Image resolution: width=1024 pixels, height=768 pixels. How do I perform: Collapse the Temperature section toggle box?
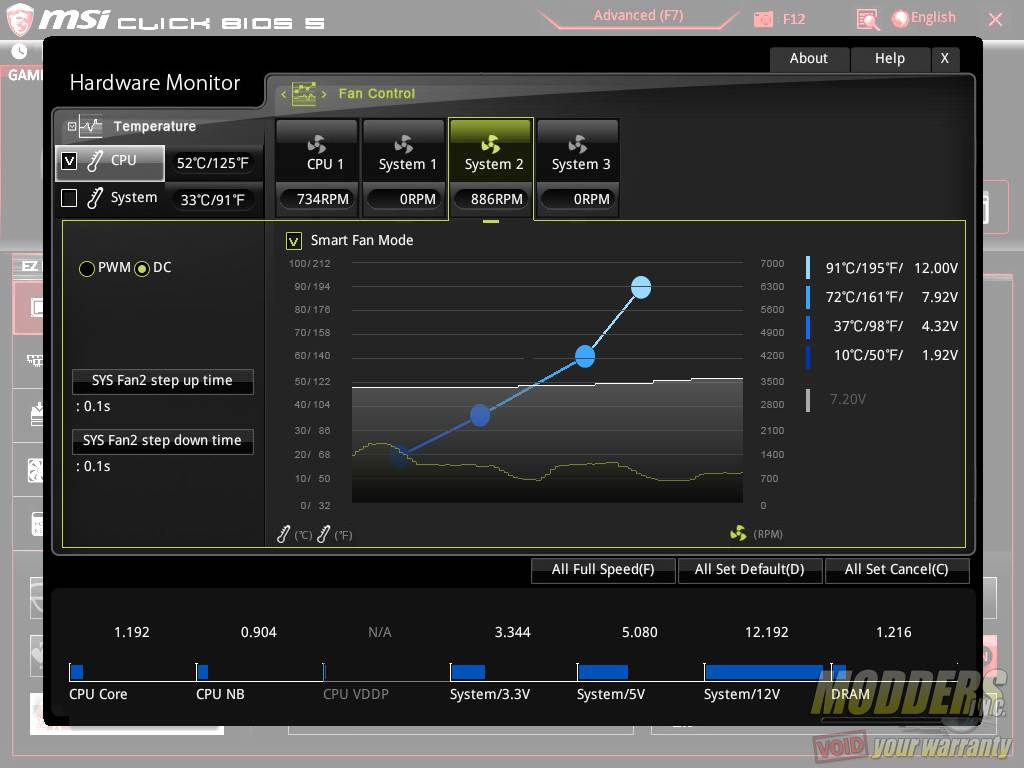tap(72, 126)
